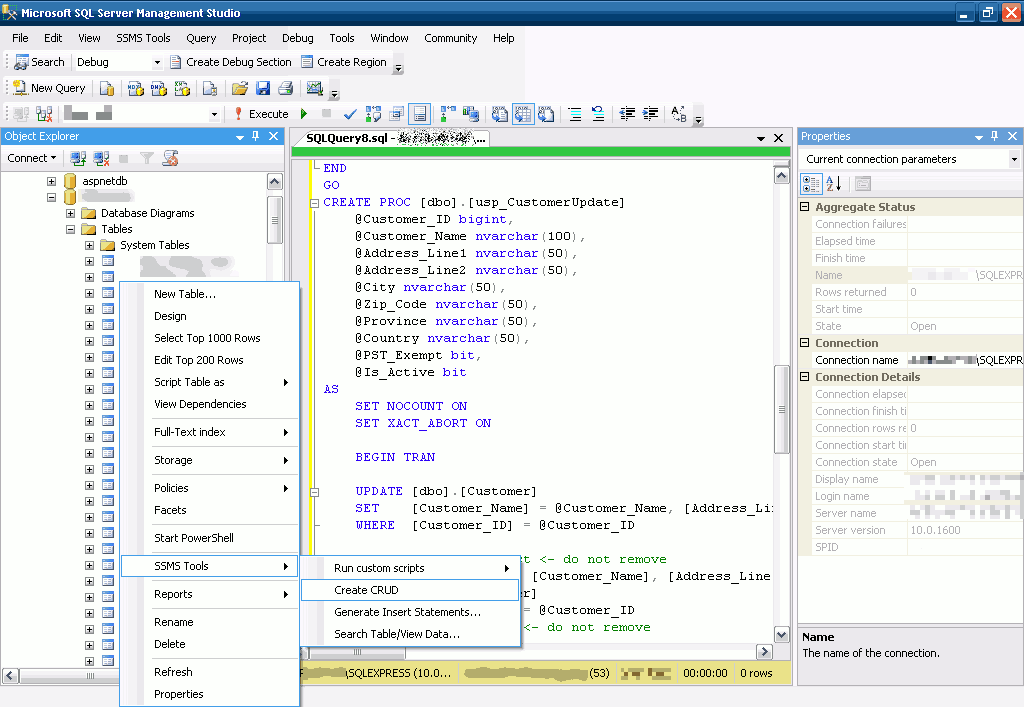The width and height of the screenshot is (1024, 707).
Task: Toggle Include Actual Execution Plan icon
Action: pyautogui.click(x=447, y=114)
